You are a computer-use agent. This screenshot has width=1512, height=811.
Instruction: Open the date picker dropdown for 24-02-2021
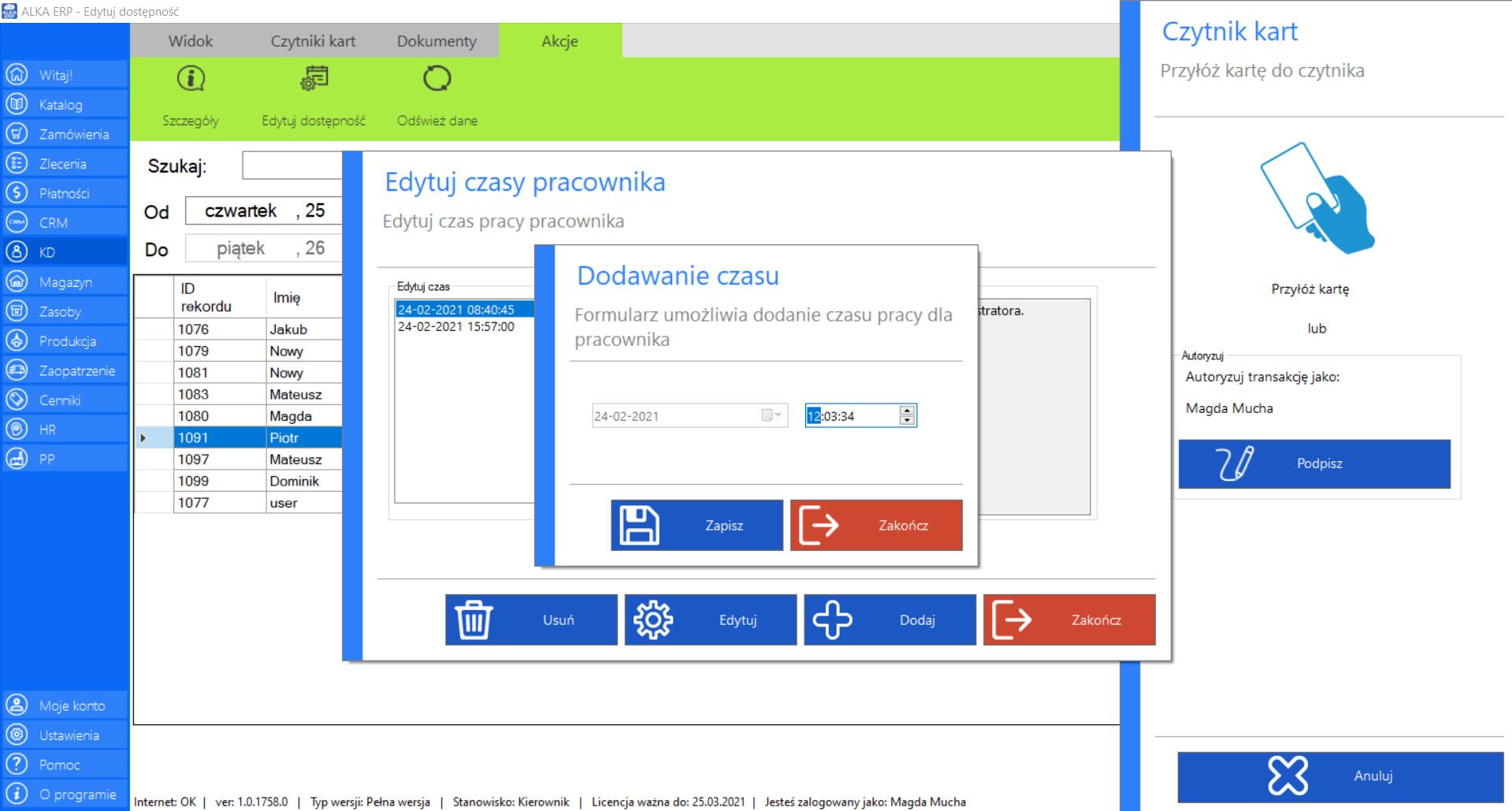778,415
